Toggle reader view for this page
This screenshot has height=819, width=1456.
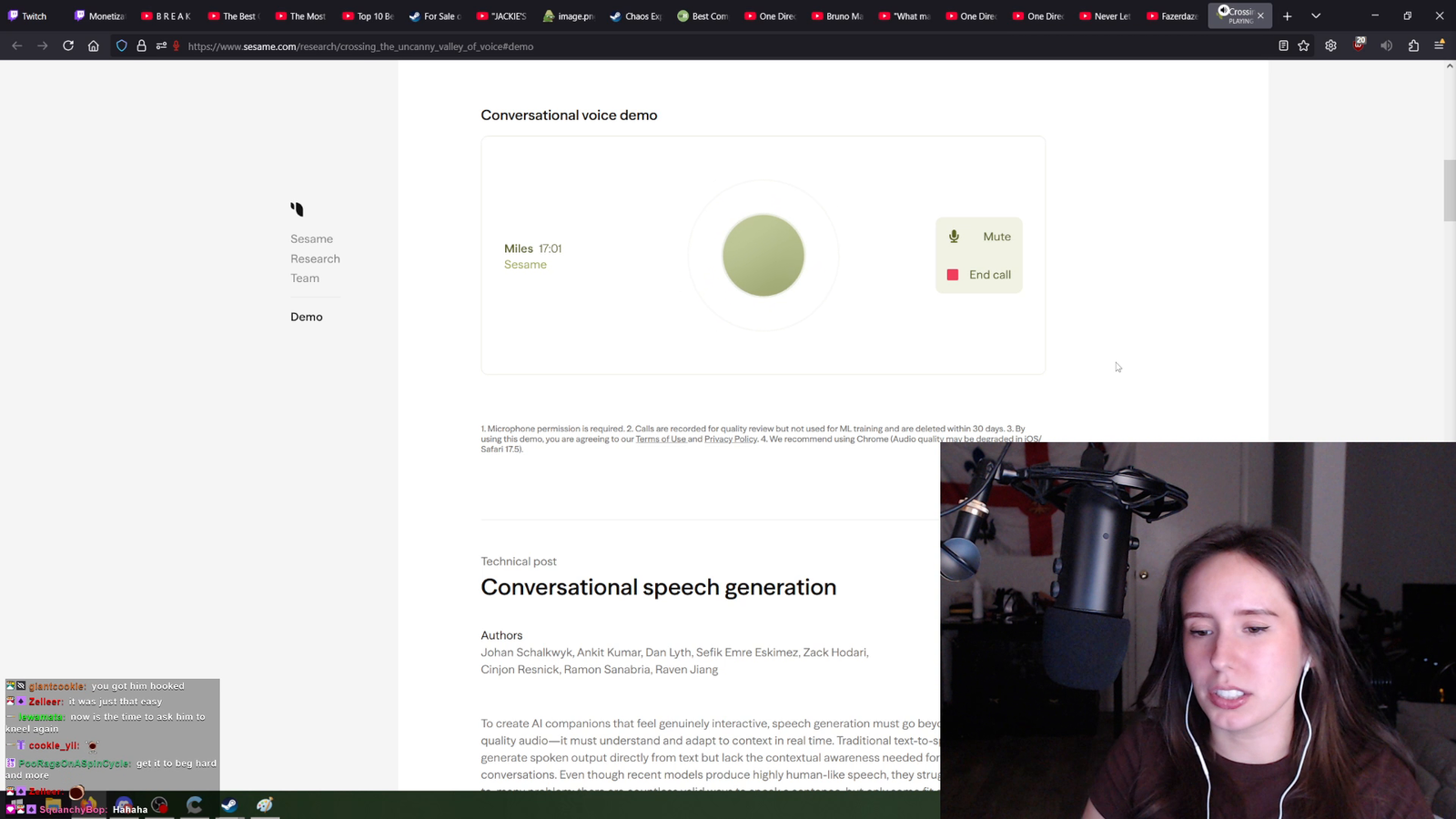click(1283, 45)
